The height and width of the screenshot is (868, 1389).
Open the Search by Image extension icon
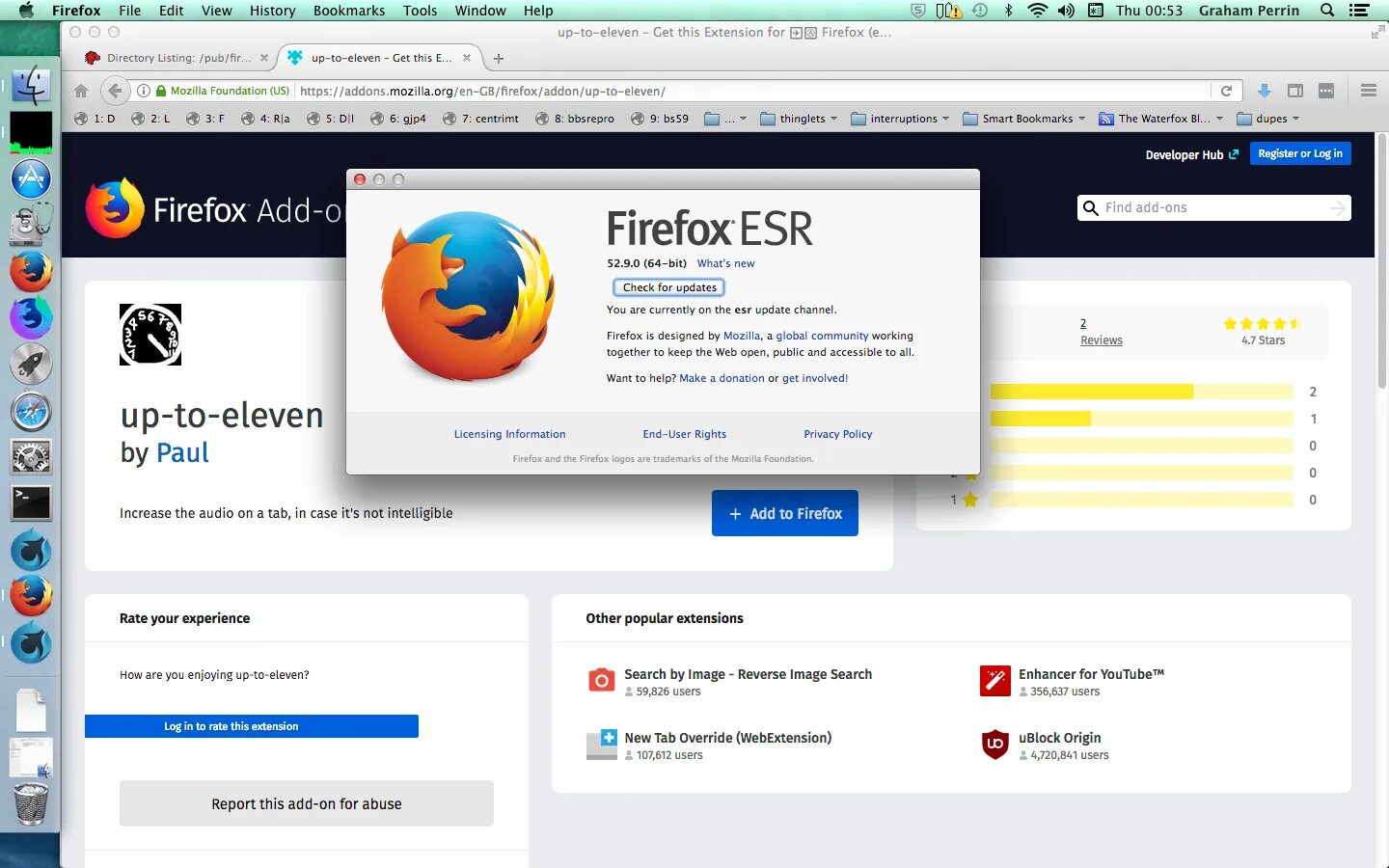pyautogui.click(x=601, y=681)
